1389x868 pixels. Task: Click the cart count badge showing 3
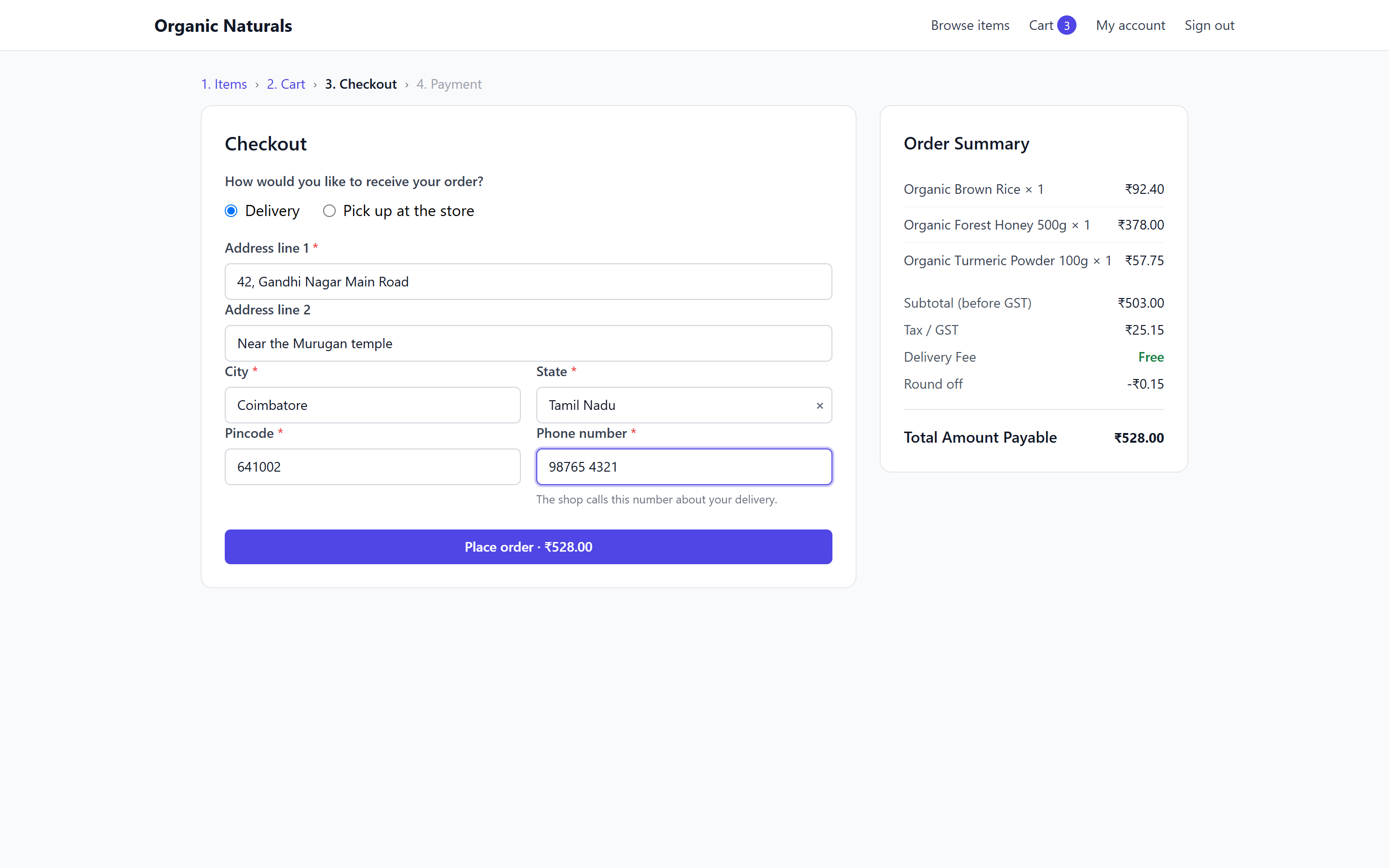click(x=1066, y=25)
